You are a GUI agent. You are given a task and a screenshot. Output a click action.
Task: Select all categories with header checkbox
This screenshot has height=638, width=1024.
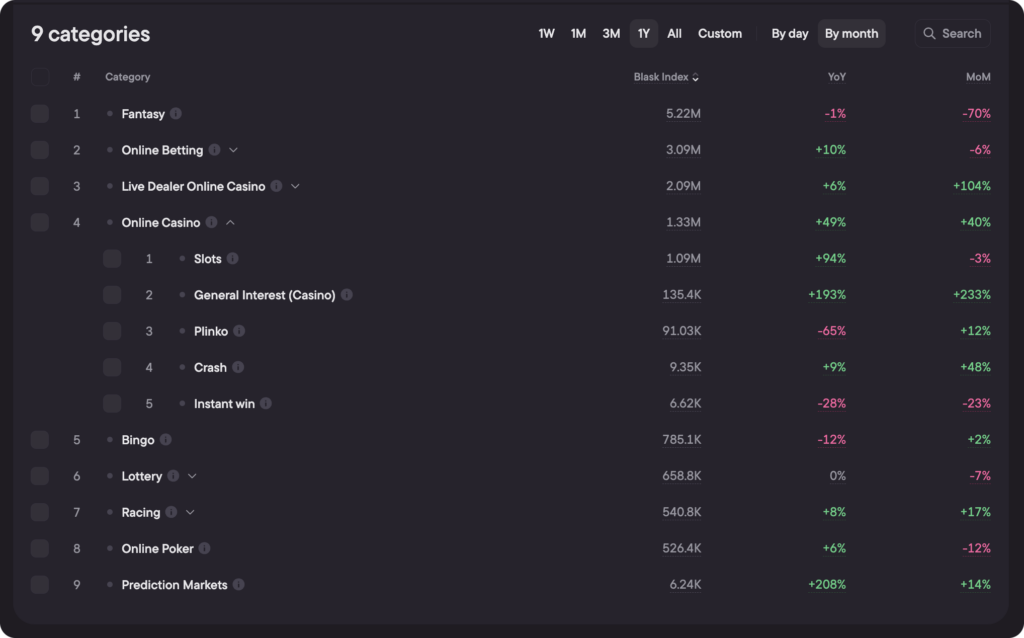(40, 77)
